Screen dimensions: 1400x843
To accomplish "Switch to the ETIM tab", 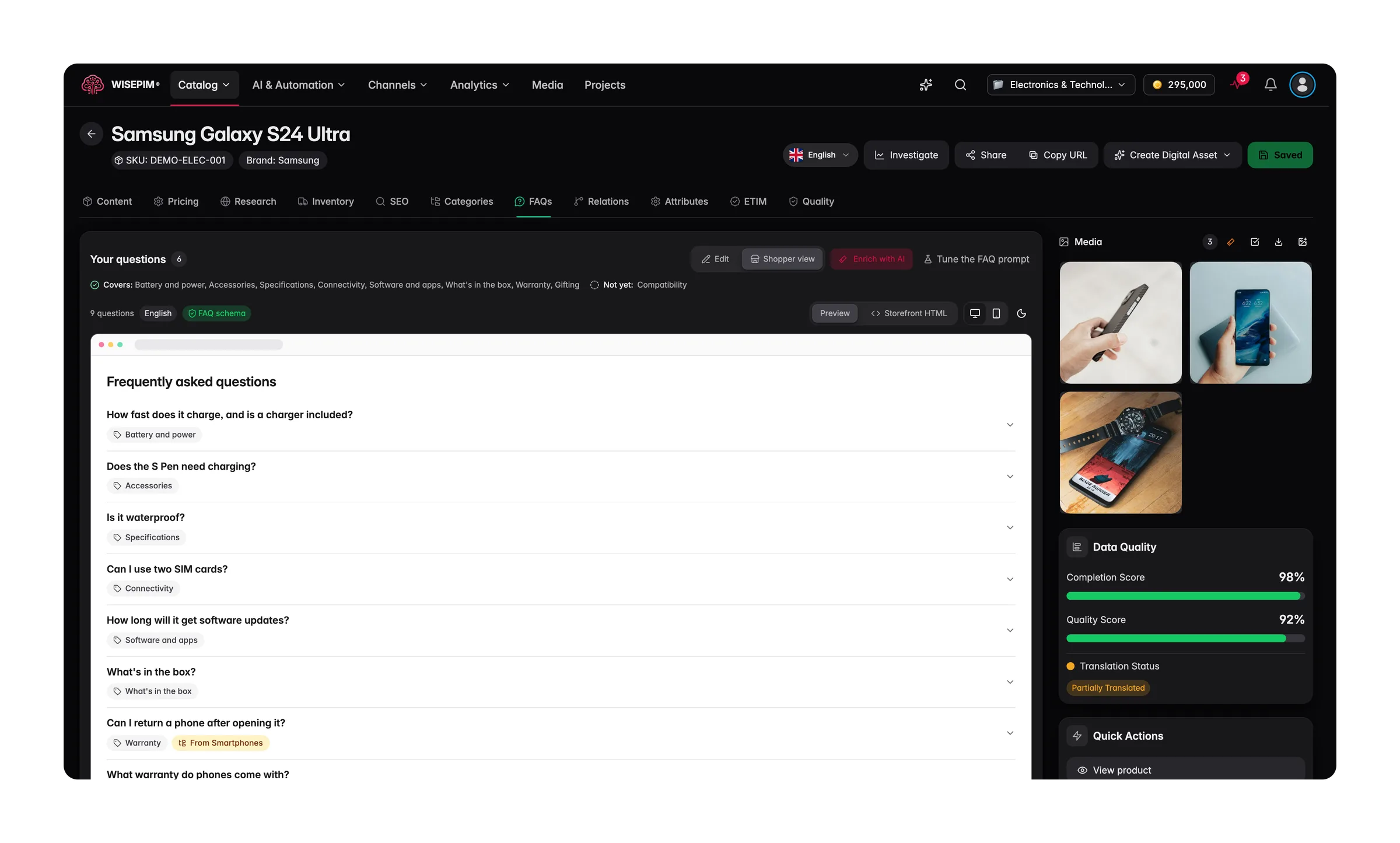I will pos(748,202).
